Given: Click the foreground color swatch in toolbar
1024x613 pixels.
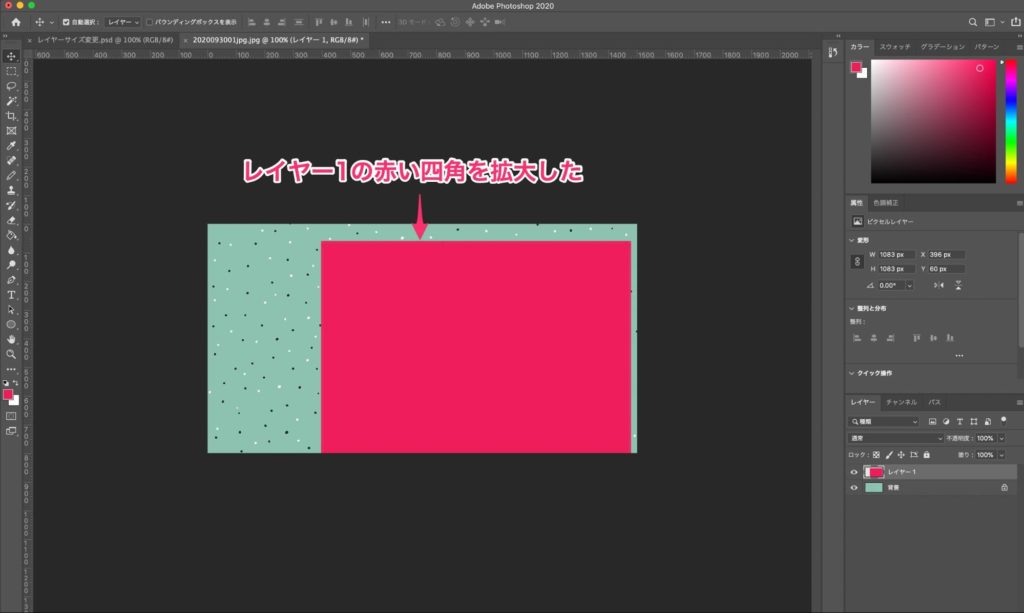Looking at the screenshot, I should click(x=8, y=395).
